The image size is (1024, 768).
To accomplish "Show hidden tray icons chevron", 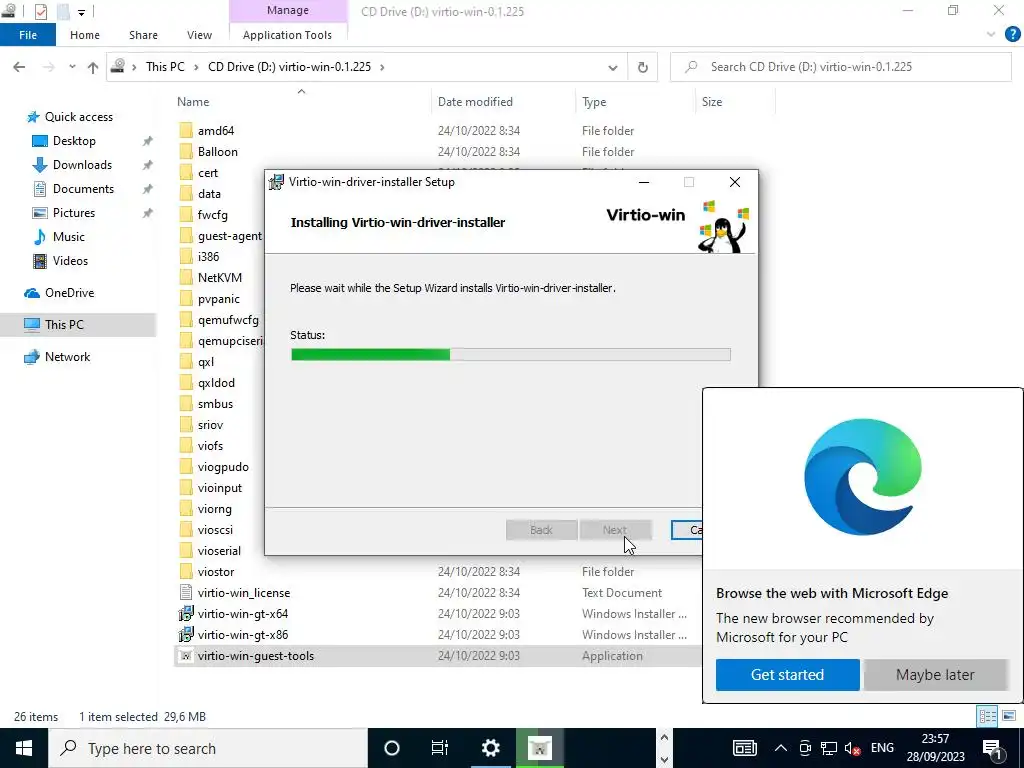I will [780, 748].
